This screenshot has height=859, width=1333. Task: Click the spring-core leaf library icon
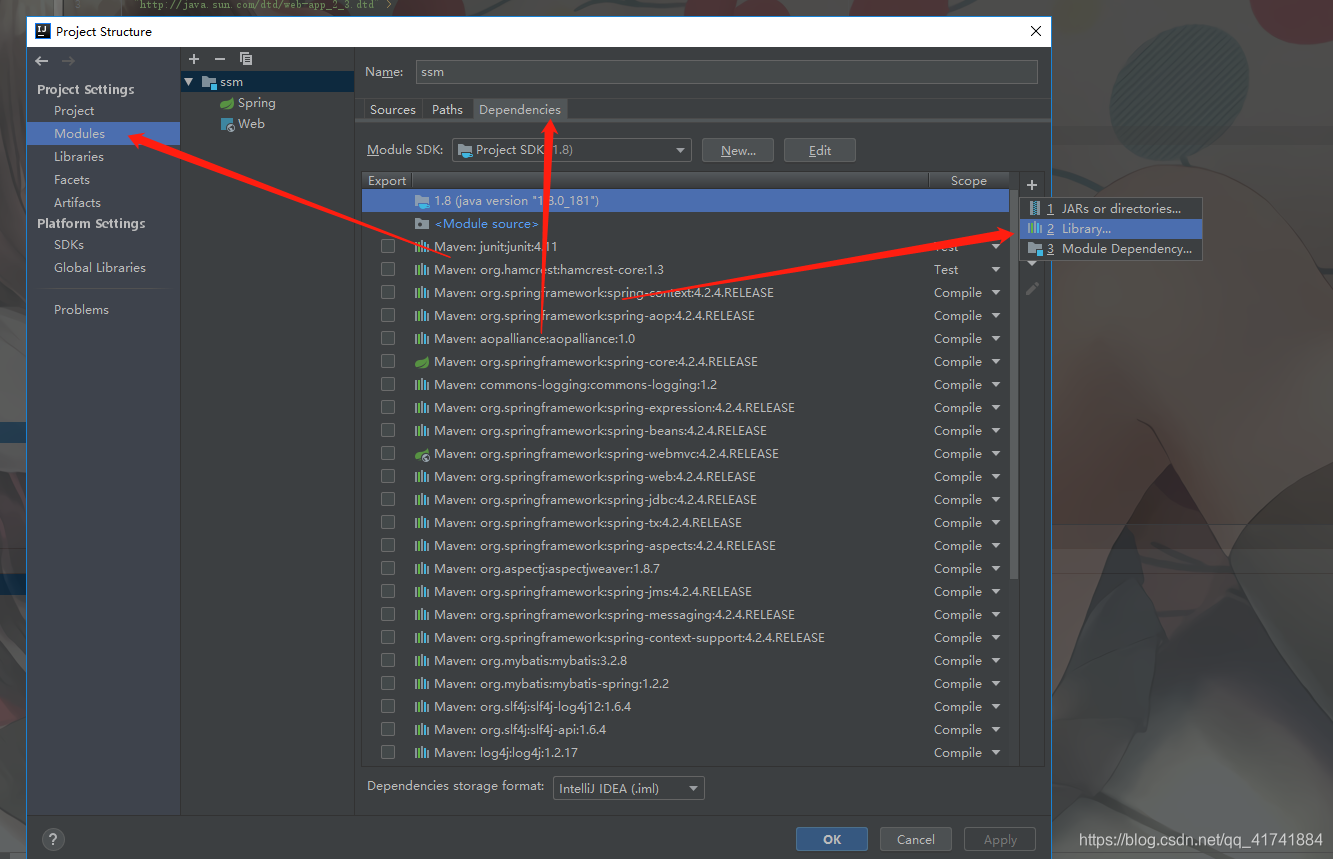click(422, 362)
